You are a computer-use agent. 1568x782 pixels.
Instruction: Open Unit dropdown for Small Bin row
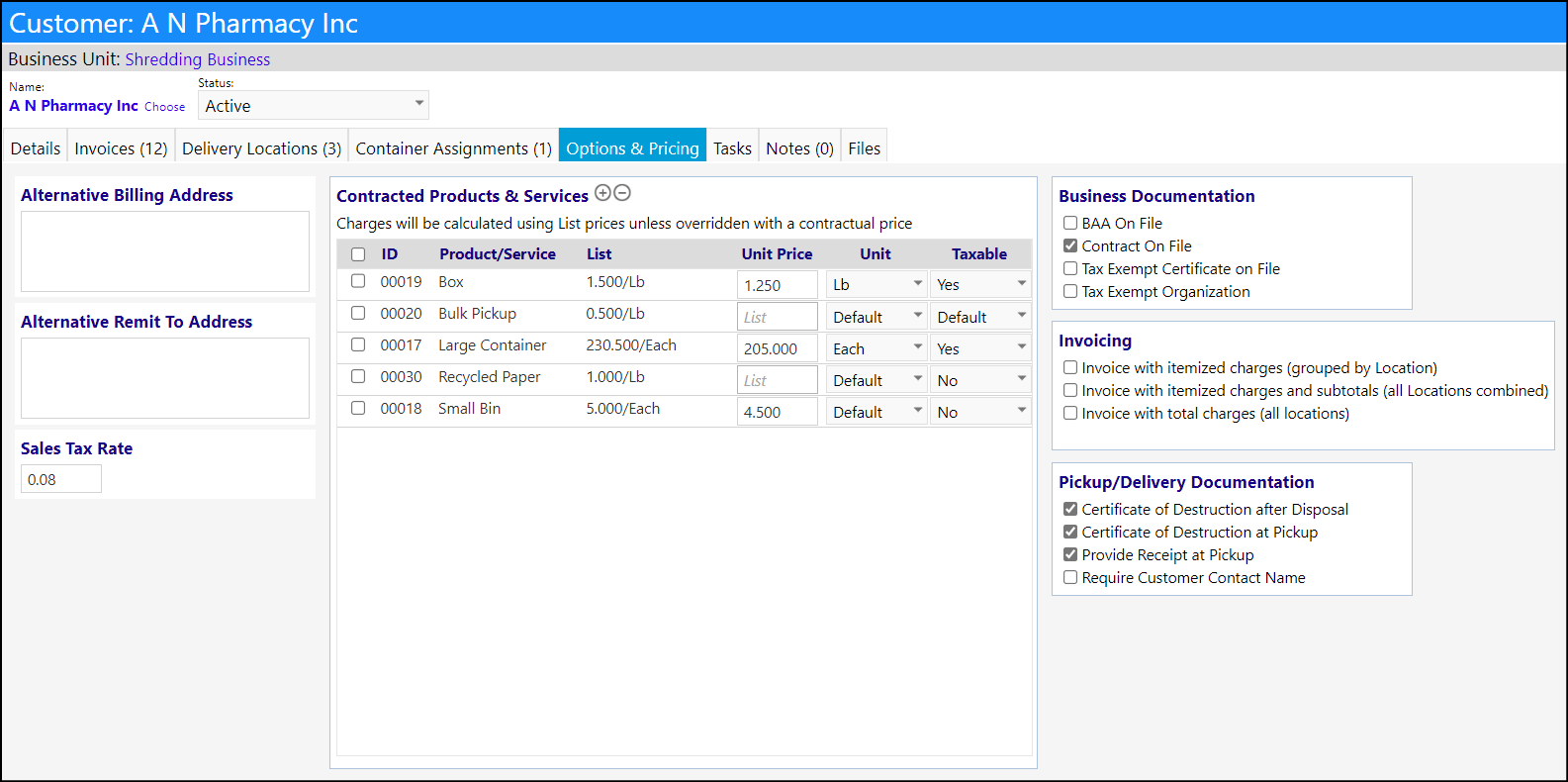pos(876,412)
